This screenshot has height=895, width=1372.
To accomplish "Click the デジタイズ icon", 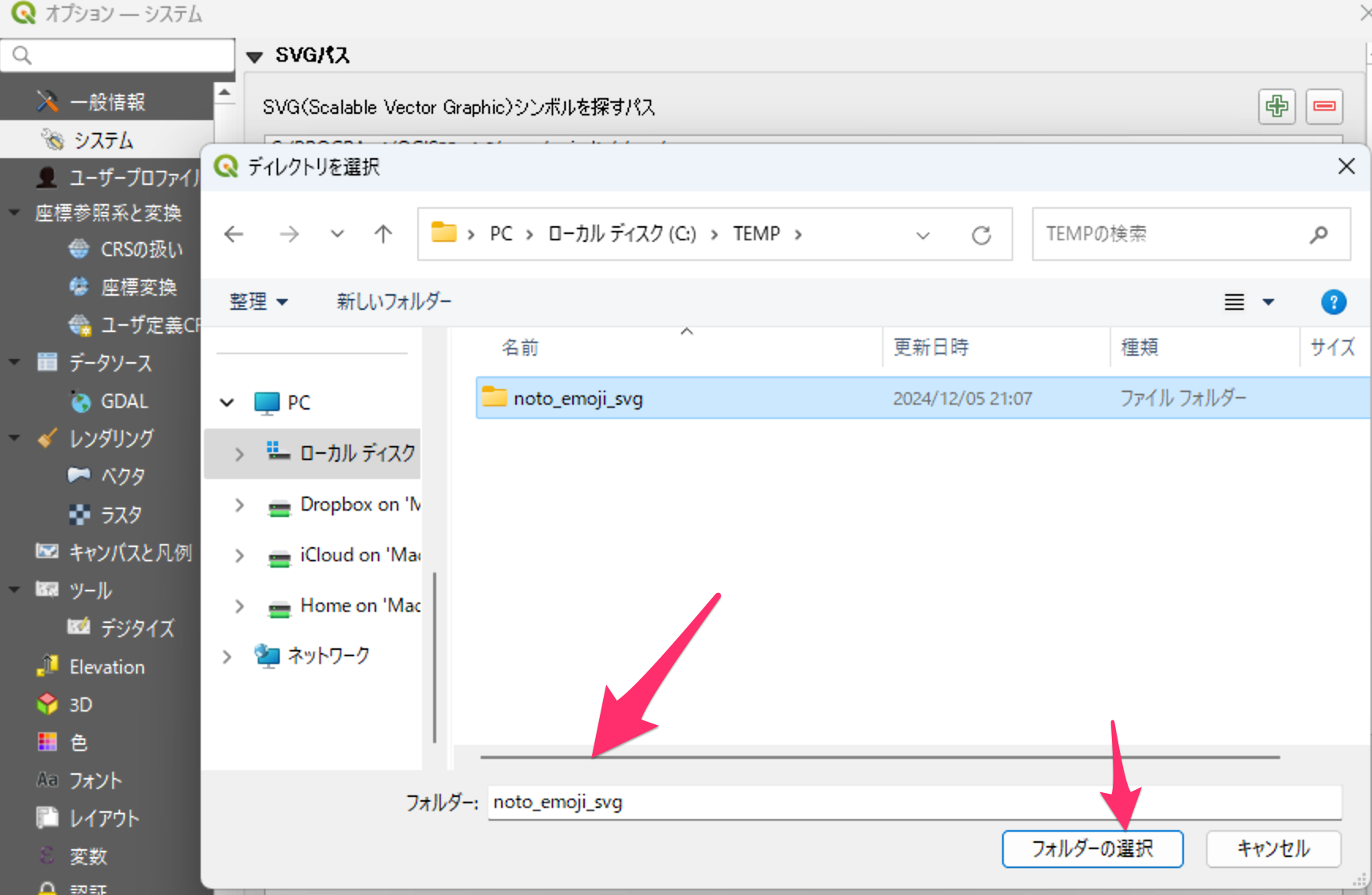I will [79, 627].
